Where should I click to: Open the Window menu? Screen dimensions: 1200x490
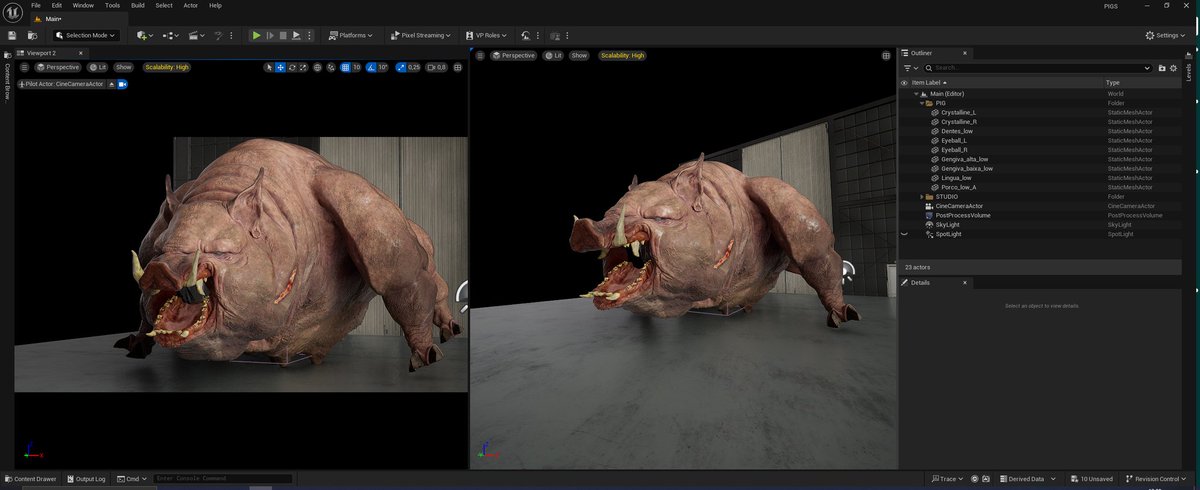[83, 5]
